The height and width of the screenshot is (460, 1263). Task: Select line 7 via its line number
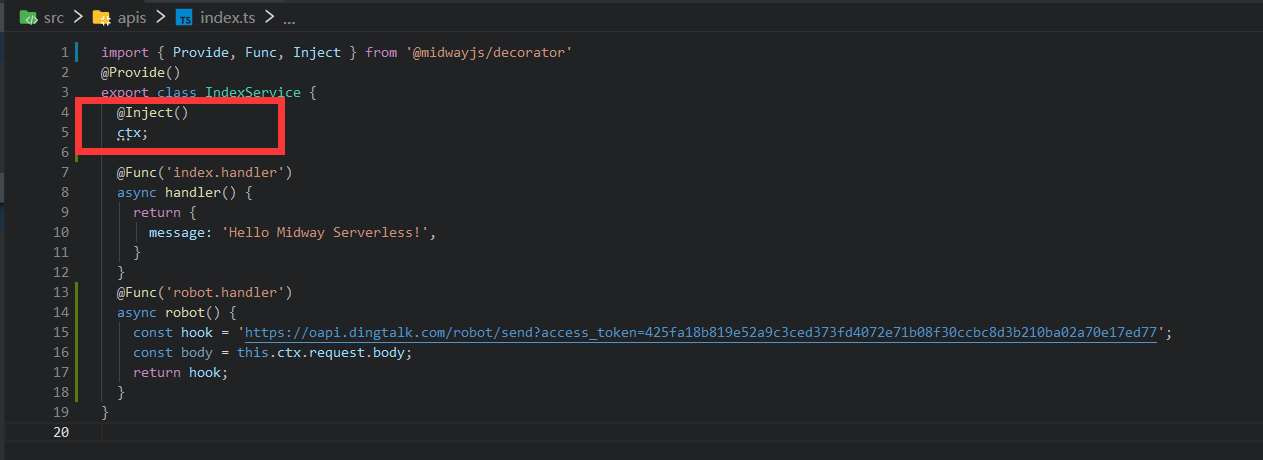click(64, 172)
